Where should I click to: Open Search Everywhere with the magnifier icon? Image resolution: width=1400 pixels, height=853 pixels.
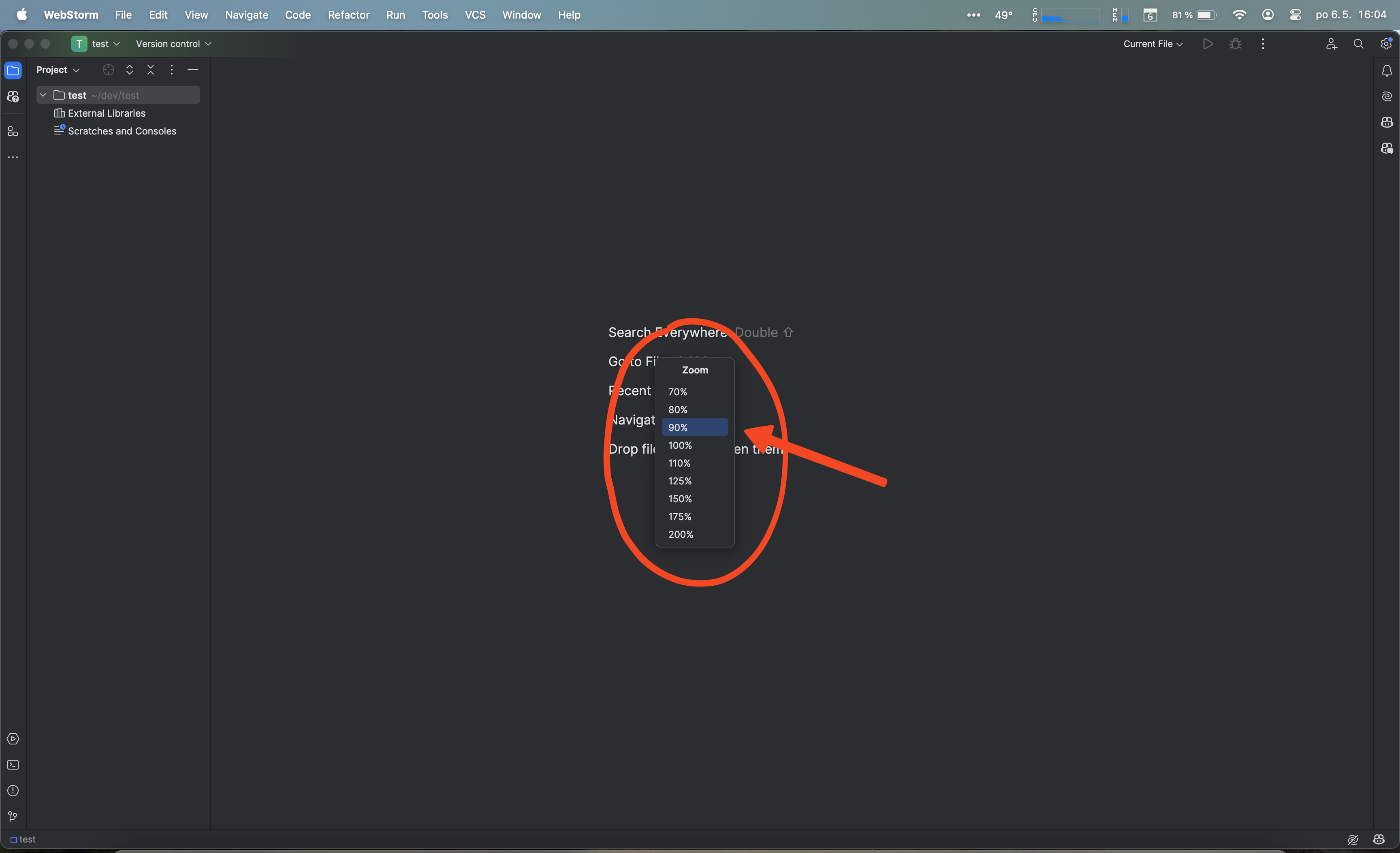[1358, 44]
